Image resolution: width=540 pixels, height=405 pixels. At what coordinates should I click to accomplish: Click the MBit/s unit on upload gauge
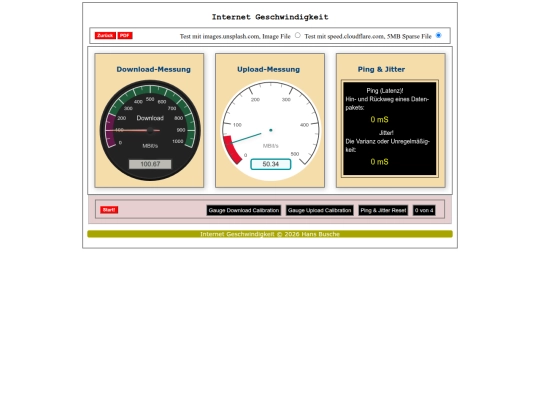click(271, 146)
